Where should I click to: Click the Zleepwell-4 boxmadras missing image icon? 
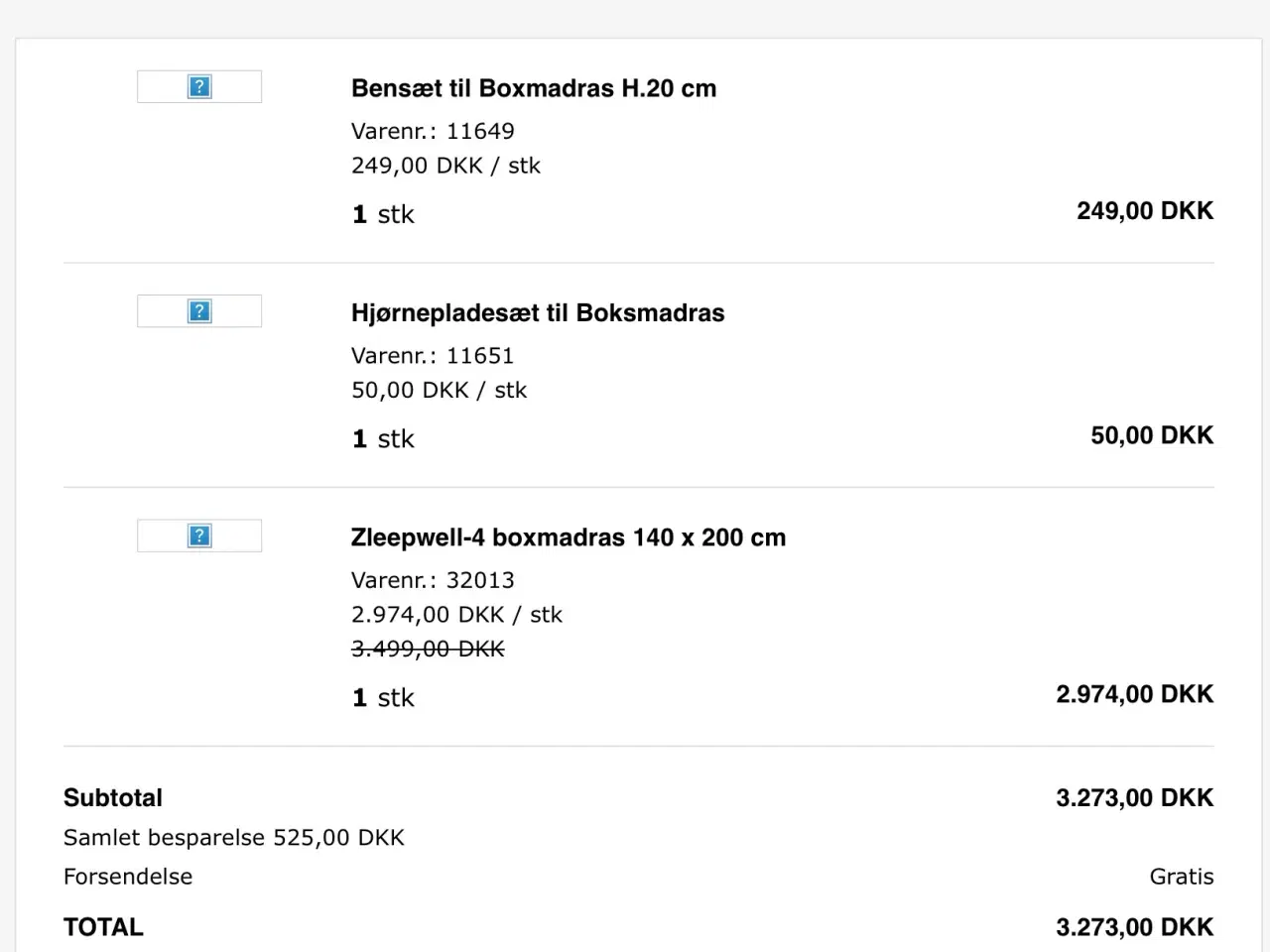click(199, 536)
